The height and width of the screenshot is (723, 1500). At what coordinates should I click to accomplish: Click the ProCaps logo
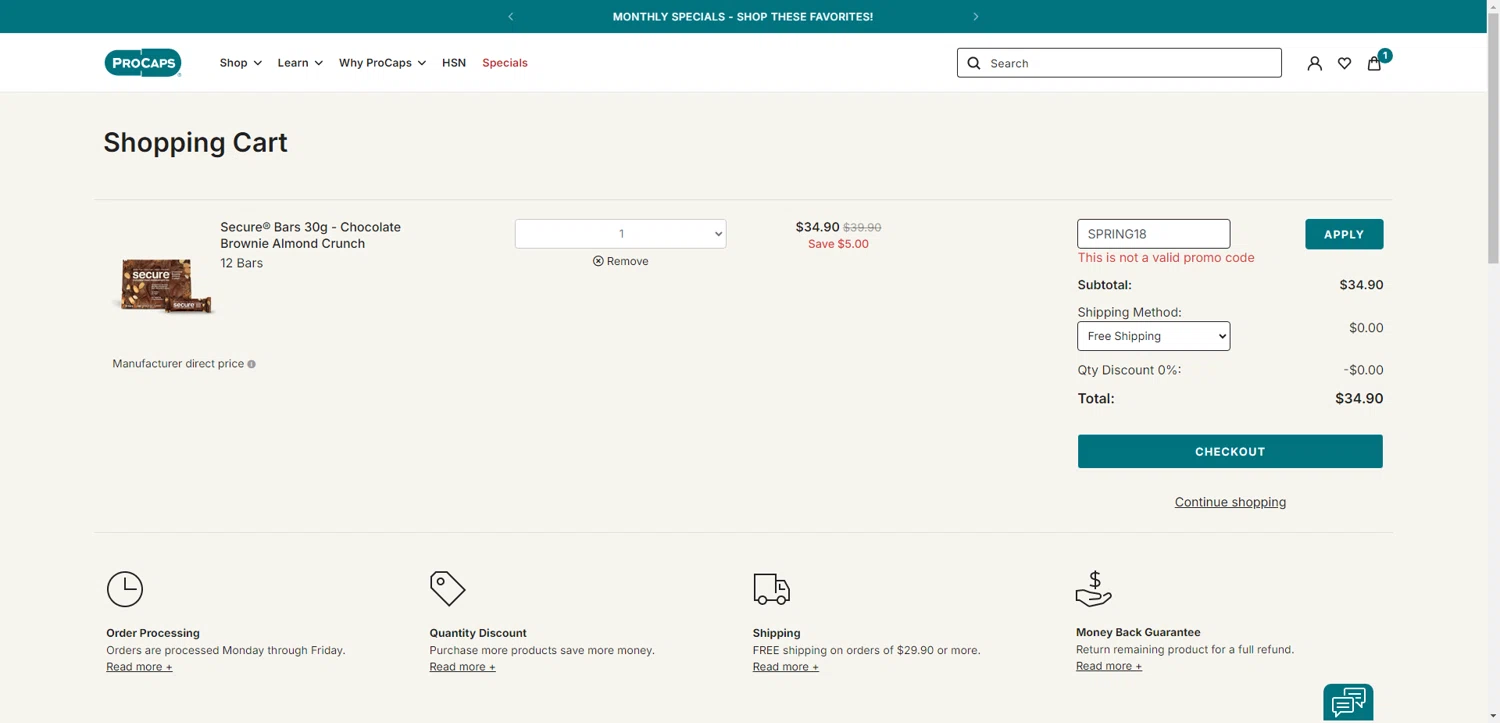[x=143, y=63]
